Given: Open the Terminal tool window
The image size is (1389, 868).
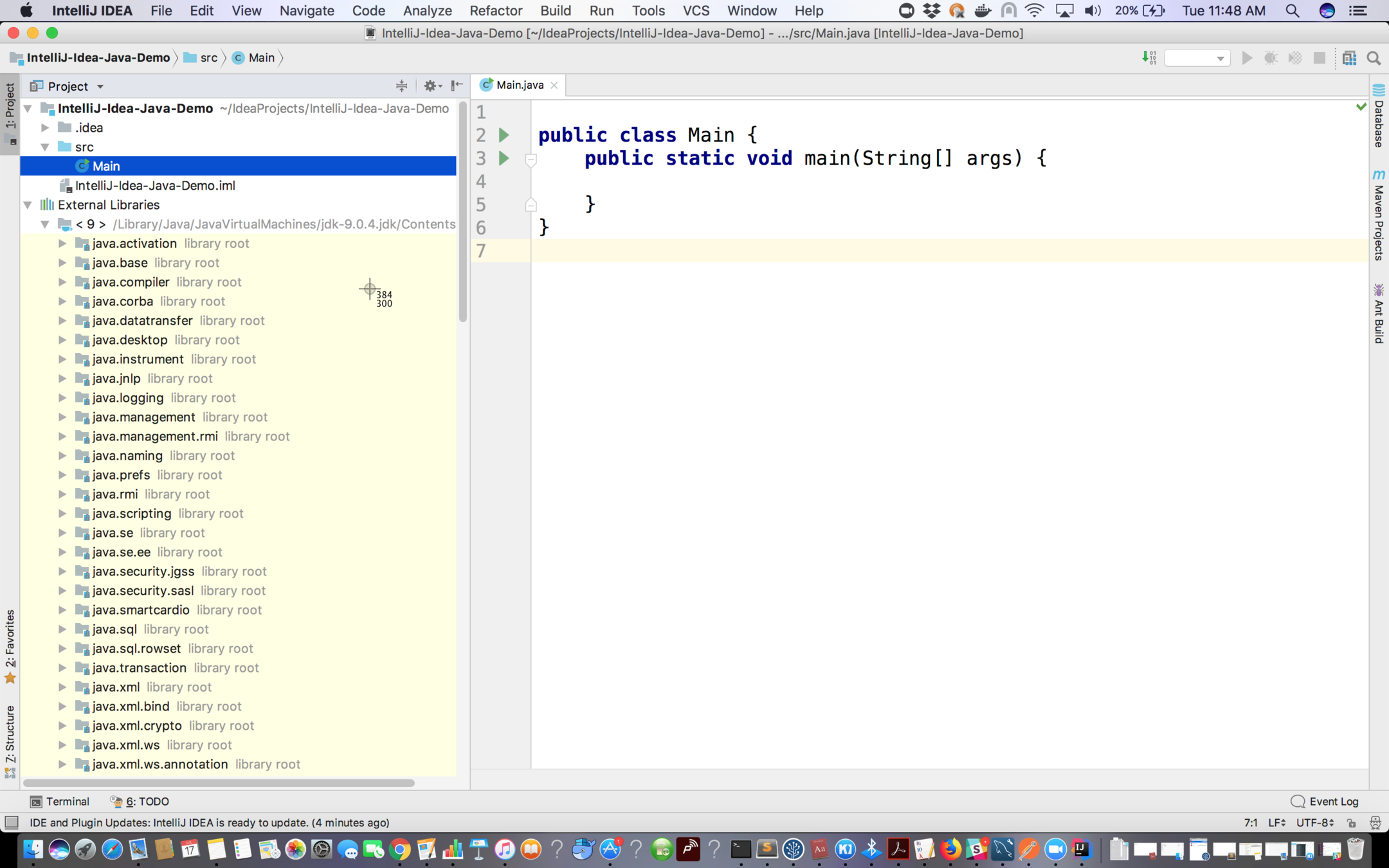Looking at the screenshot, I should pyautogui.click(x=60, y=801).
